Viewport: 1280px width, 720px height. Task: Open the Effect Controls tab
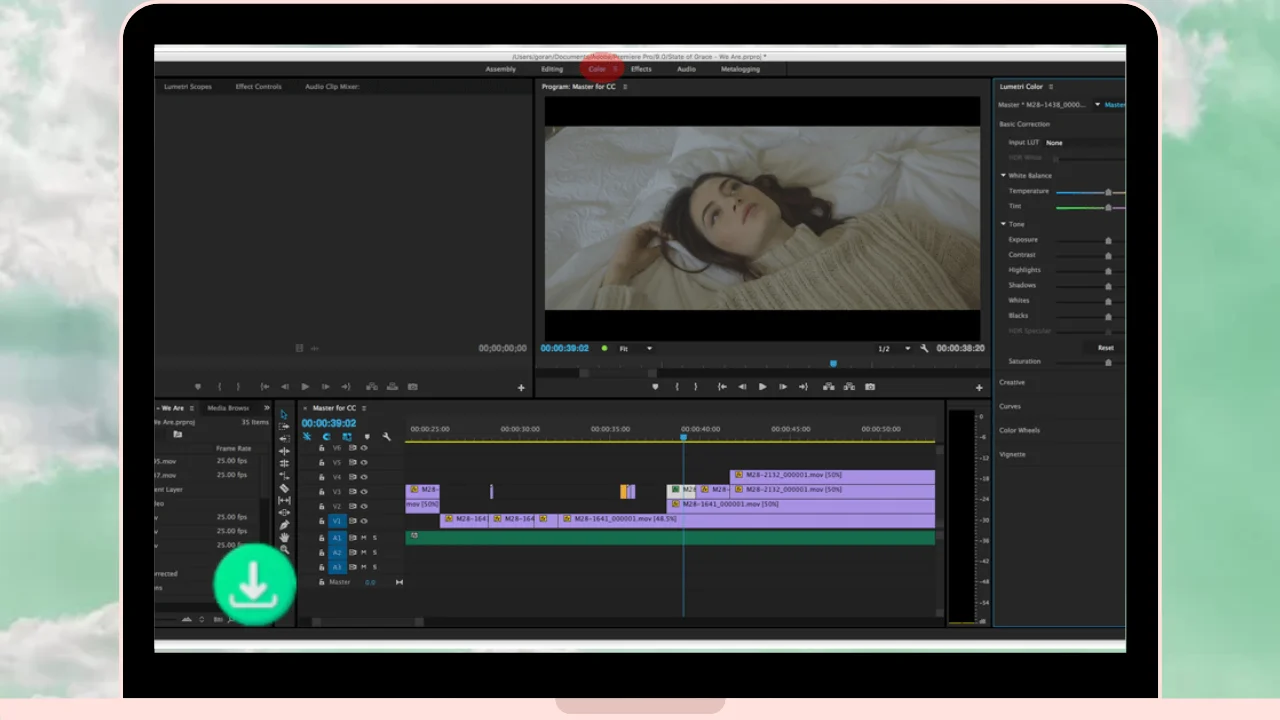(259, 87)
